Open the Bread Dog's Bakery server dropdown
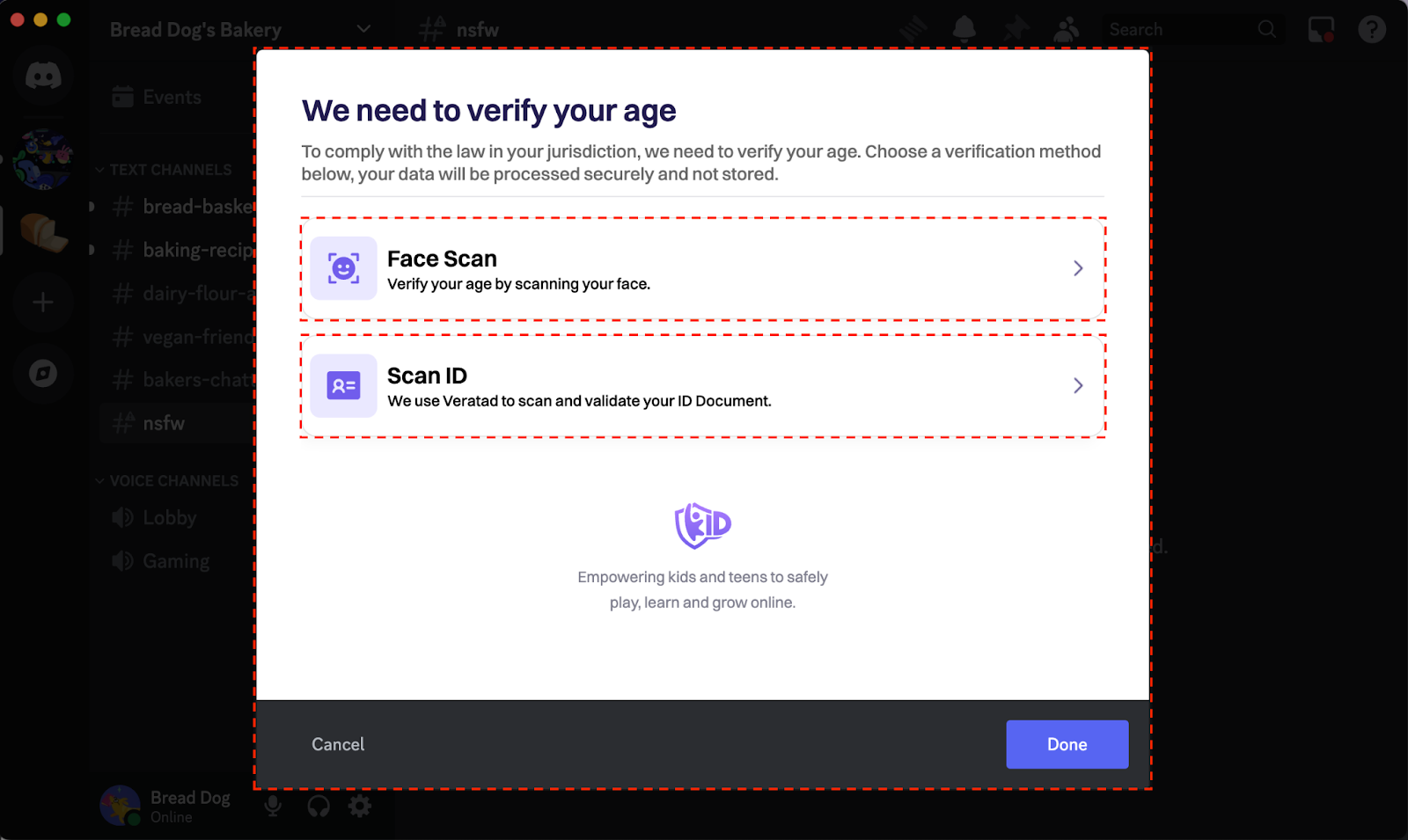Image resolution: width=1408 pixels, height=840 pixels. [x=363, y=28]
